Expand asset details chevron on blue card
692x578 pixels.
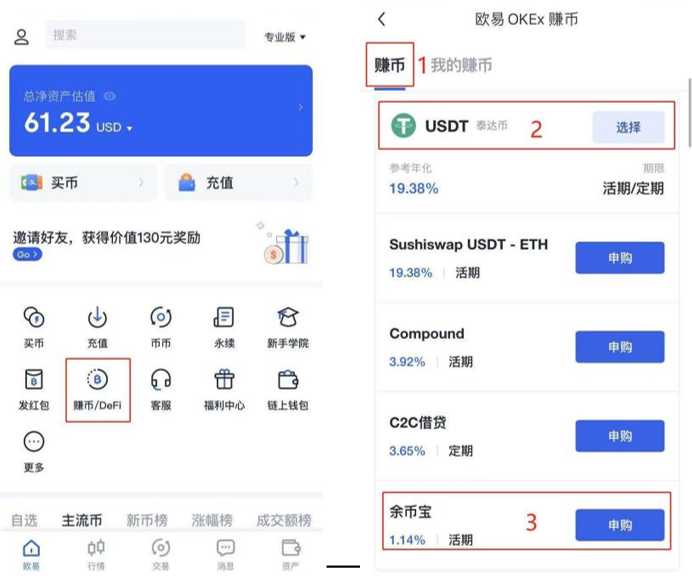click(x=300, y=108)
